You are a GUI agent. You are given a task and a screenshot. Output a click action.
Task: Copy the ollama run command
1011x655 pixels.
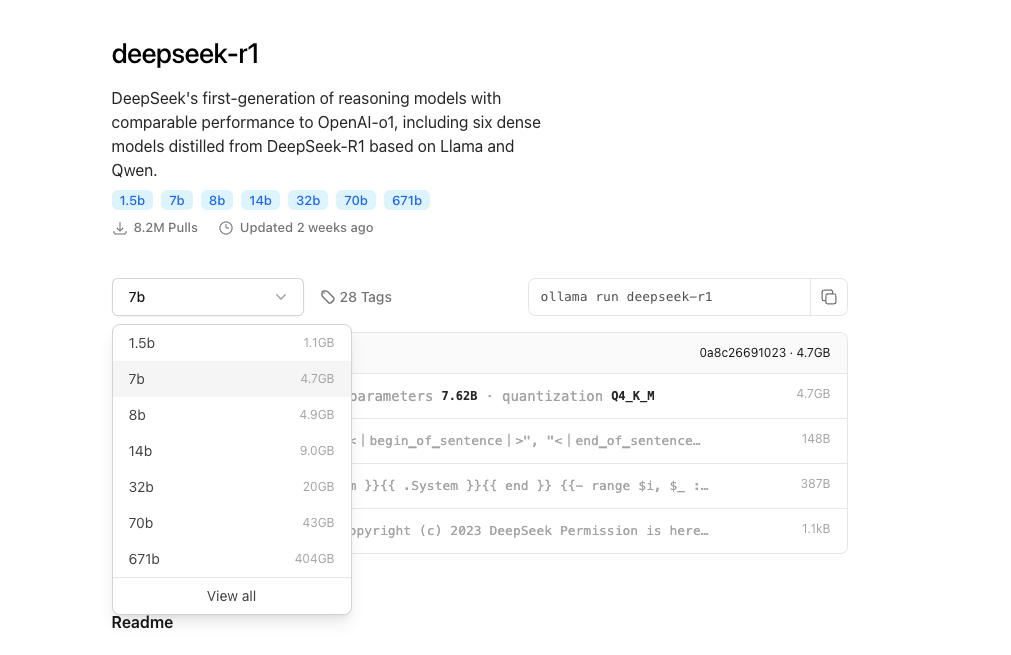pyautogui.click(x=828, y=297)
